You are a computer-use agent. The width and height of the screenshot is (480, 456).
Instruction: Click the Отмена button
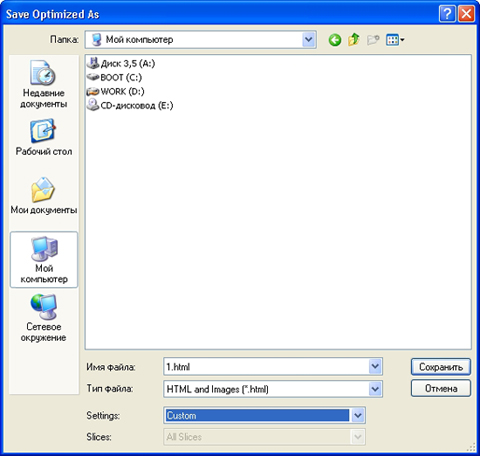coord(441,388)
